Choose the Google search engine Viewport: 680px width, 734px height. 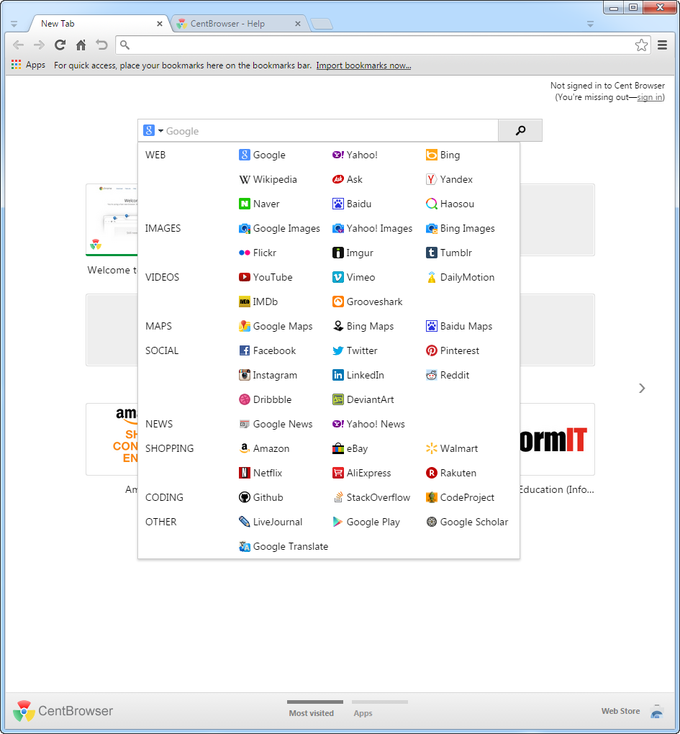(x=262, y=155)
